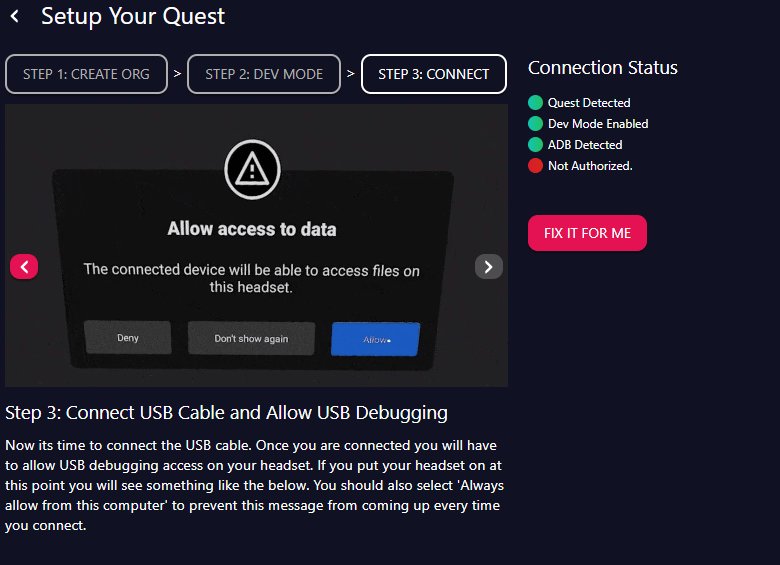
Task: Click the Deny button in tutorial image
Action: coord(128,338)
